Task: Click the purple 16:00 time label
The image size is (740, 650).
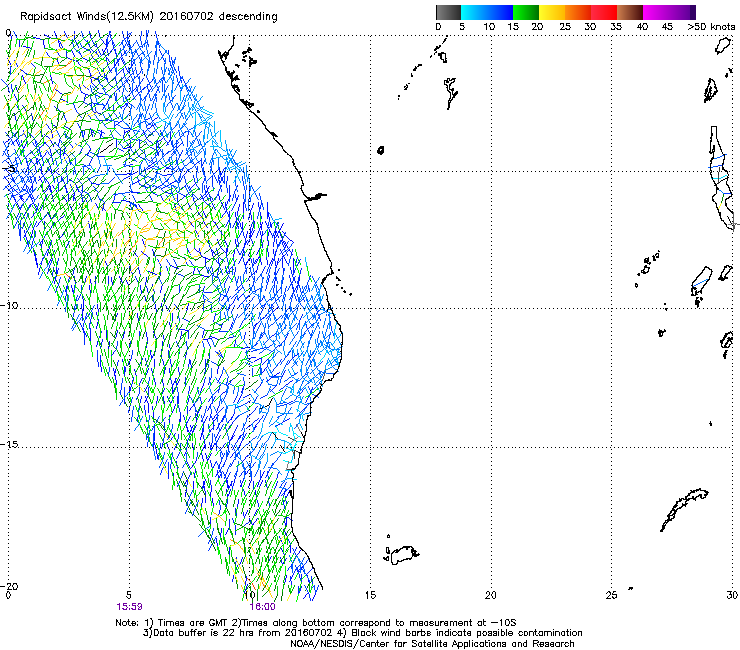Action: (x=262, y=607)
